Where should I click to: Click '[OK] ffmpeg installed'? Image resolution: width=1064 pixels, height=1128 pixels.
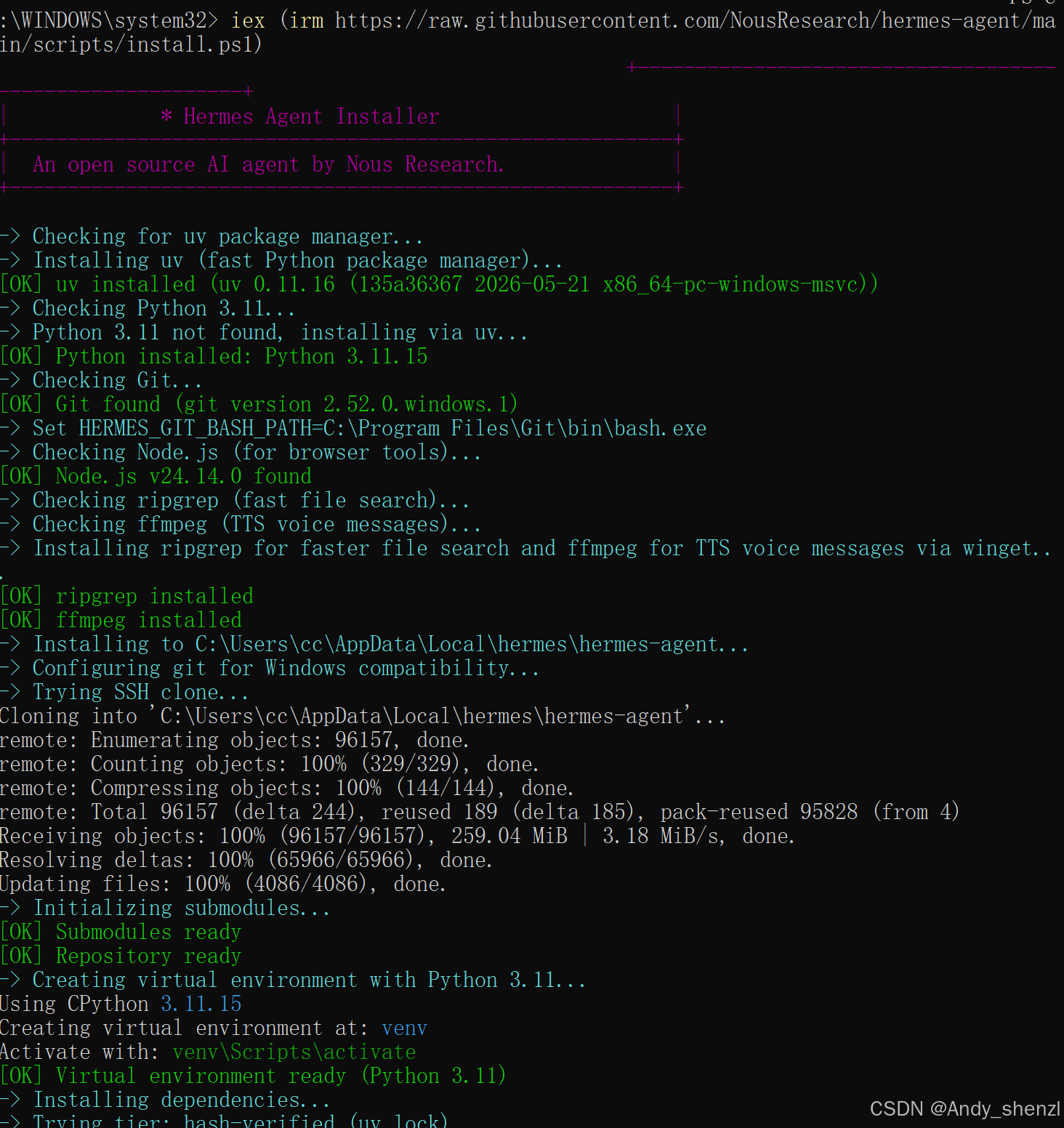click(121, 620)
